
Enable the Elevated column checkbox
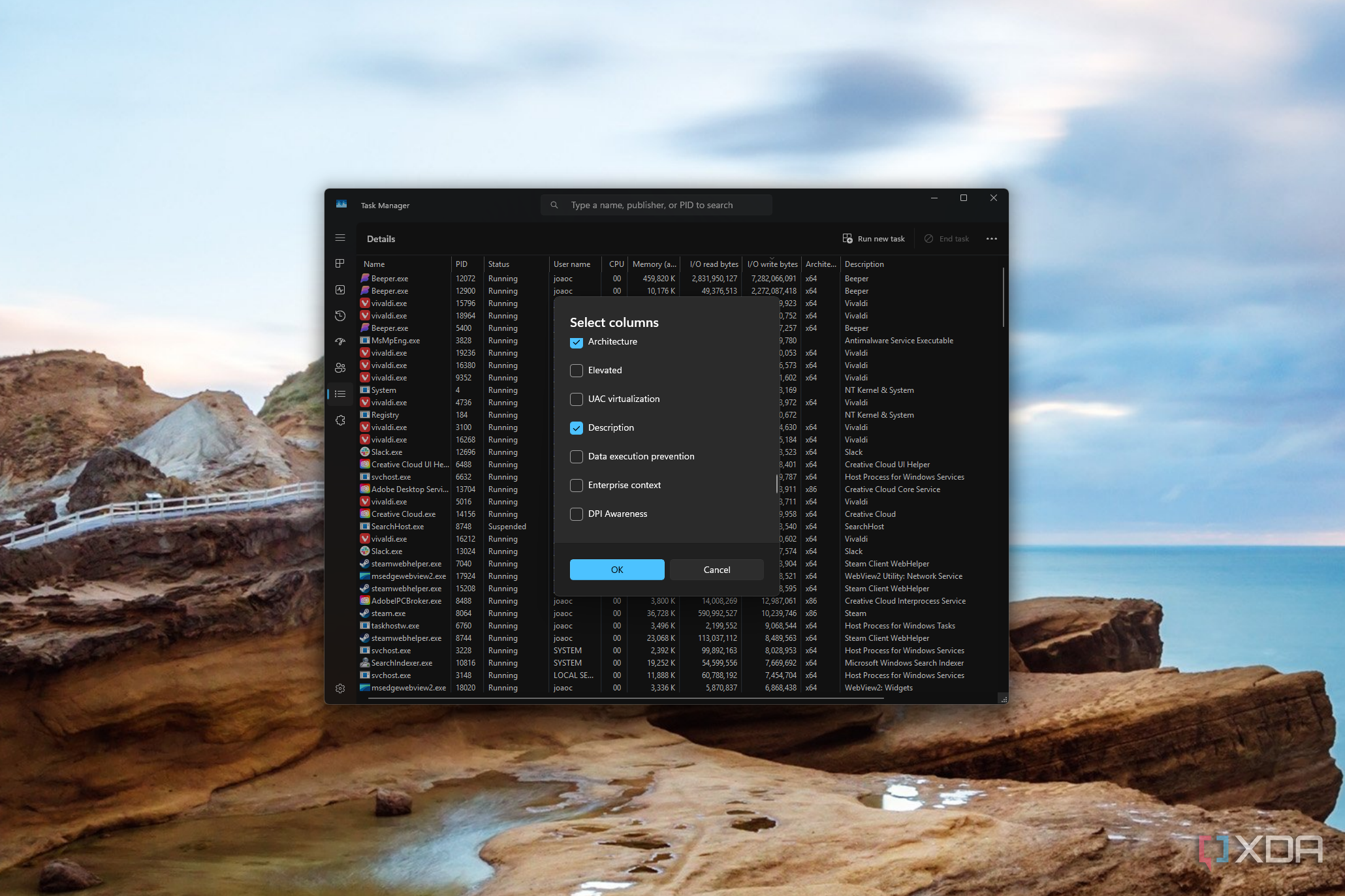[x=576, y=371]
